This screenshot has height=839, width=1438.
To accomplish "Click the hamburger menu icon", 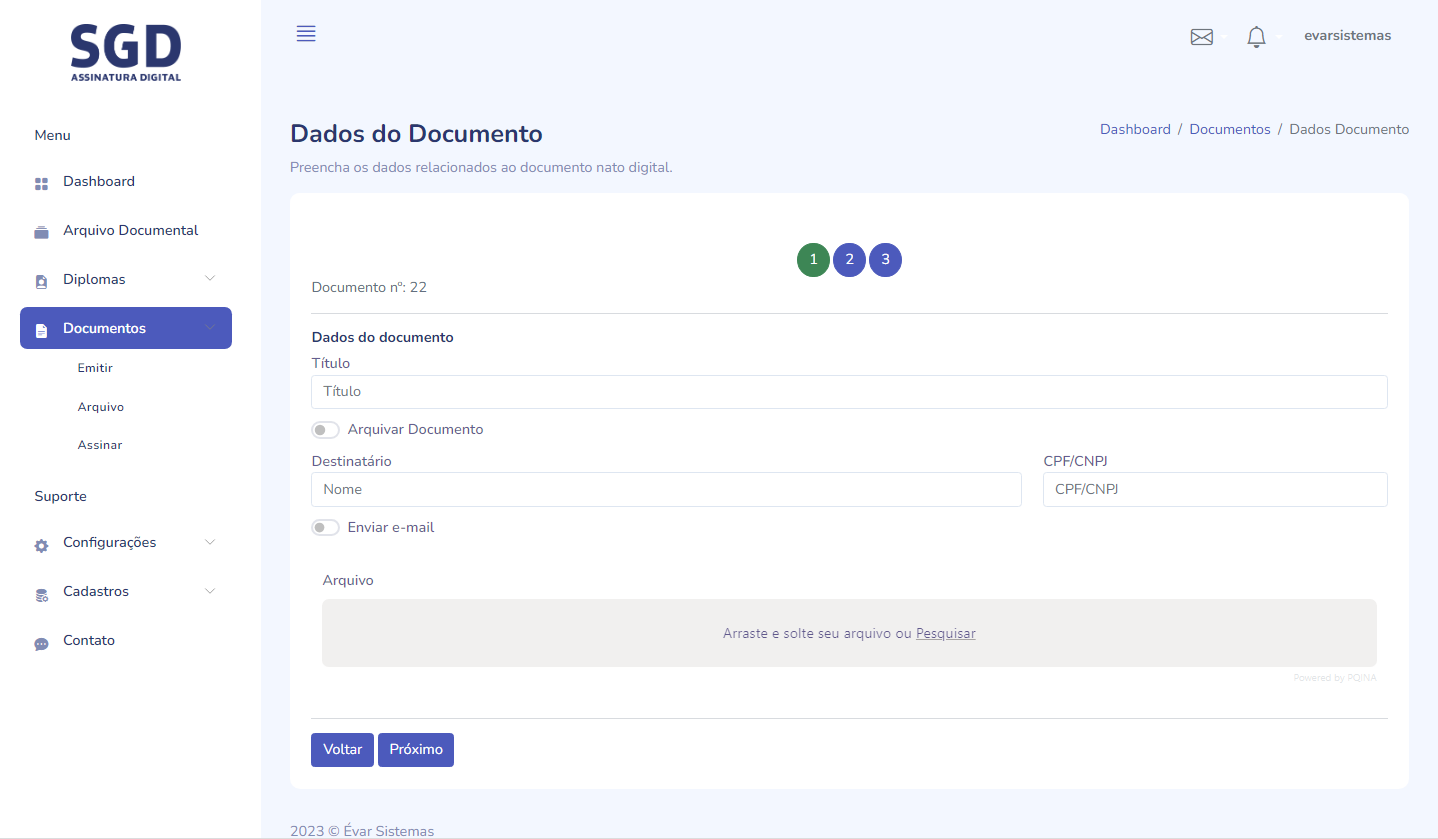I will 306,34.
